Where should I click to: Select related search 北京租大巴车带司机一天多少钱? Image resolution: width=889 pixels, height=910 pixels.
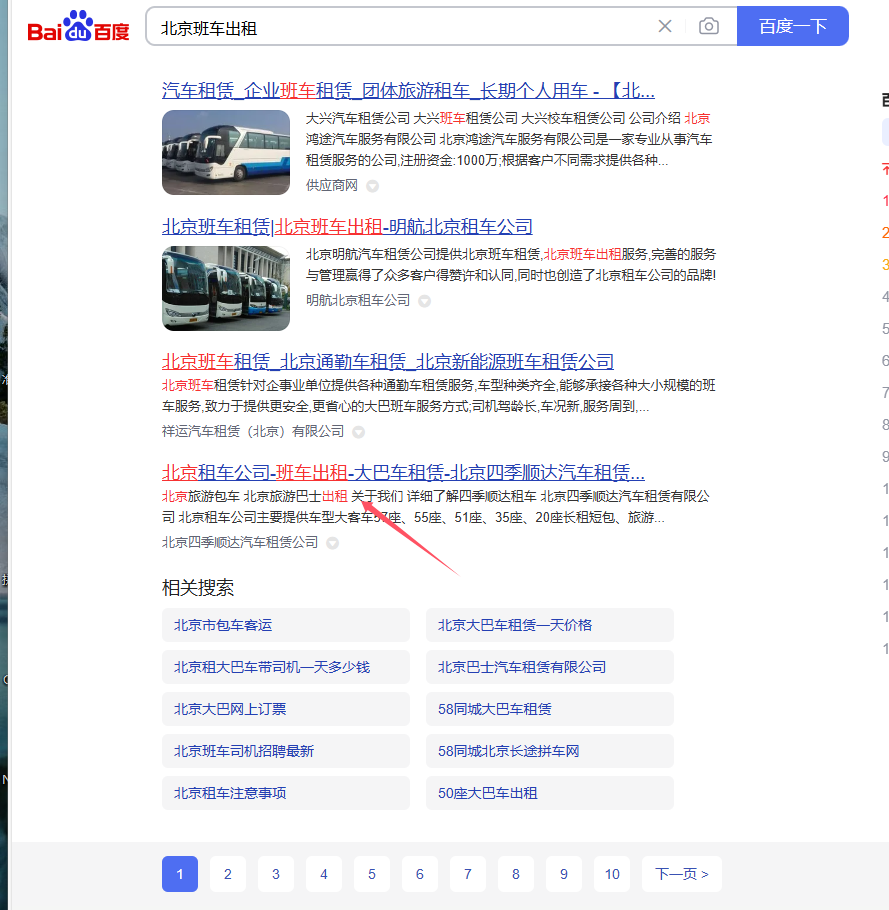[x=286, y=667]
